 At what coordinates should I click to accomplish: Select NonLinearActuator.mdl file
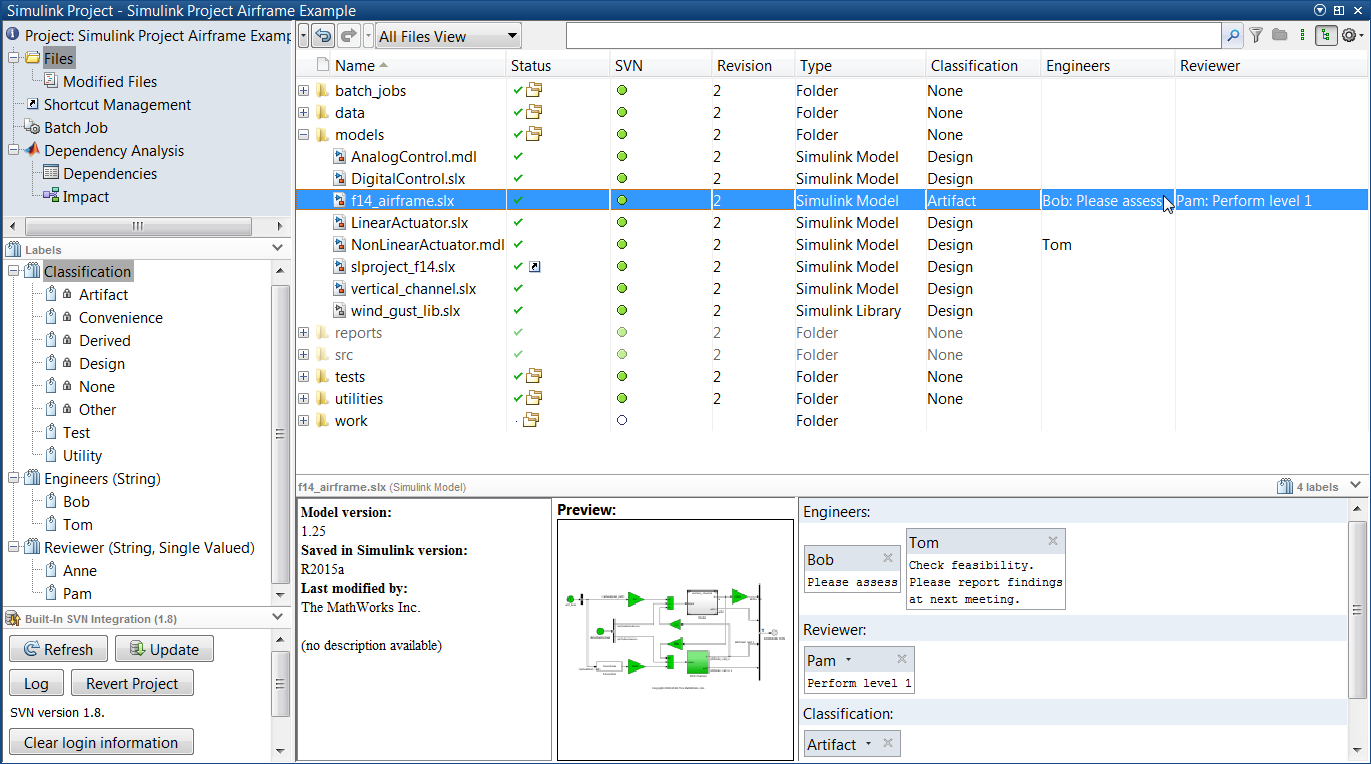(427, 244)
